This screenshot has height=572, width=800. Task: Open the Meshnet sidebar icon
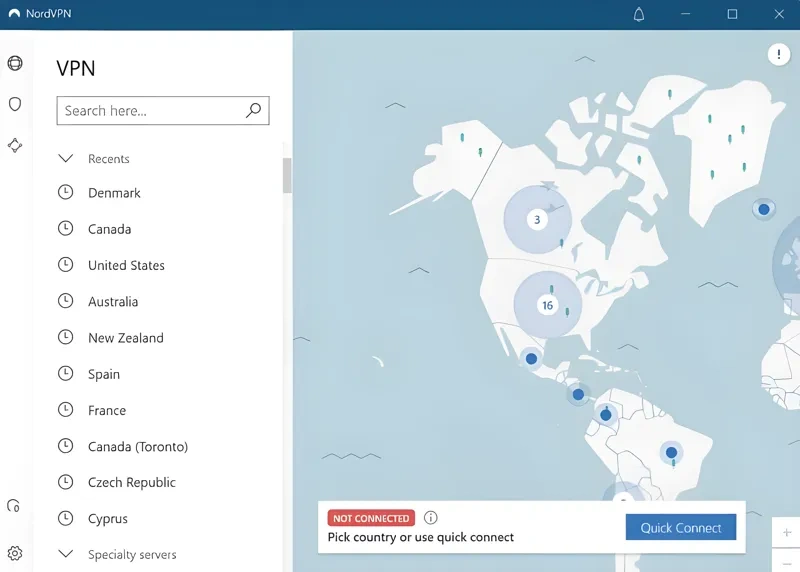coord(15,145)
